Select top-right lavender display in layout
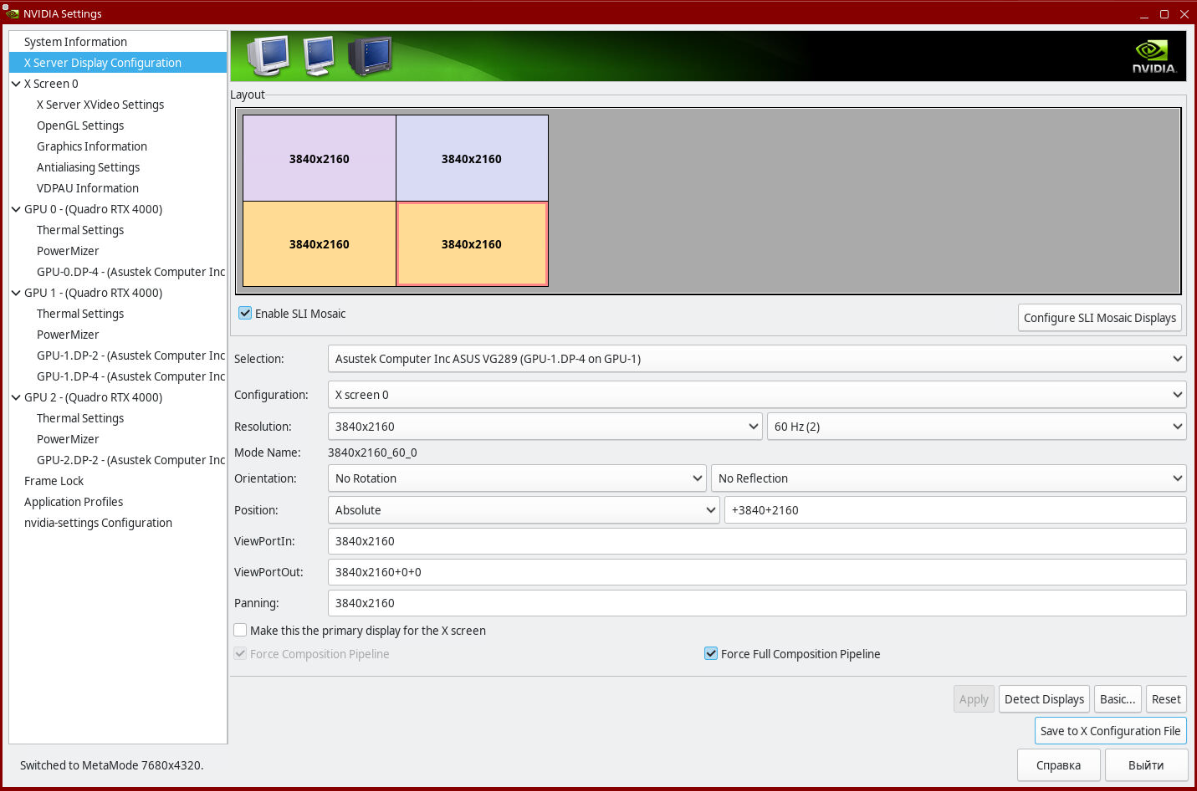The width and height of the screenshot is (1197, 791). pos(472,159)
